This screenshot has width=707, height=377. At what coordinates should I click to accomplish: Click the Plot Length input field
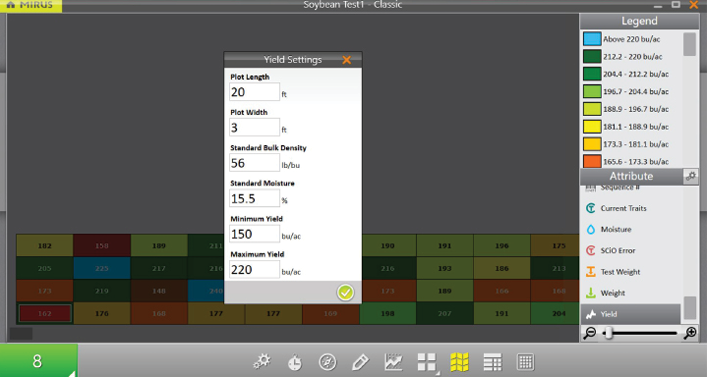(254, 92)
